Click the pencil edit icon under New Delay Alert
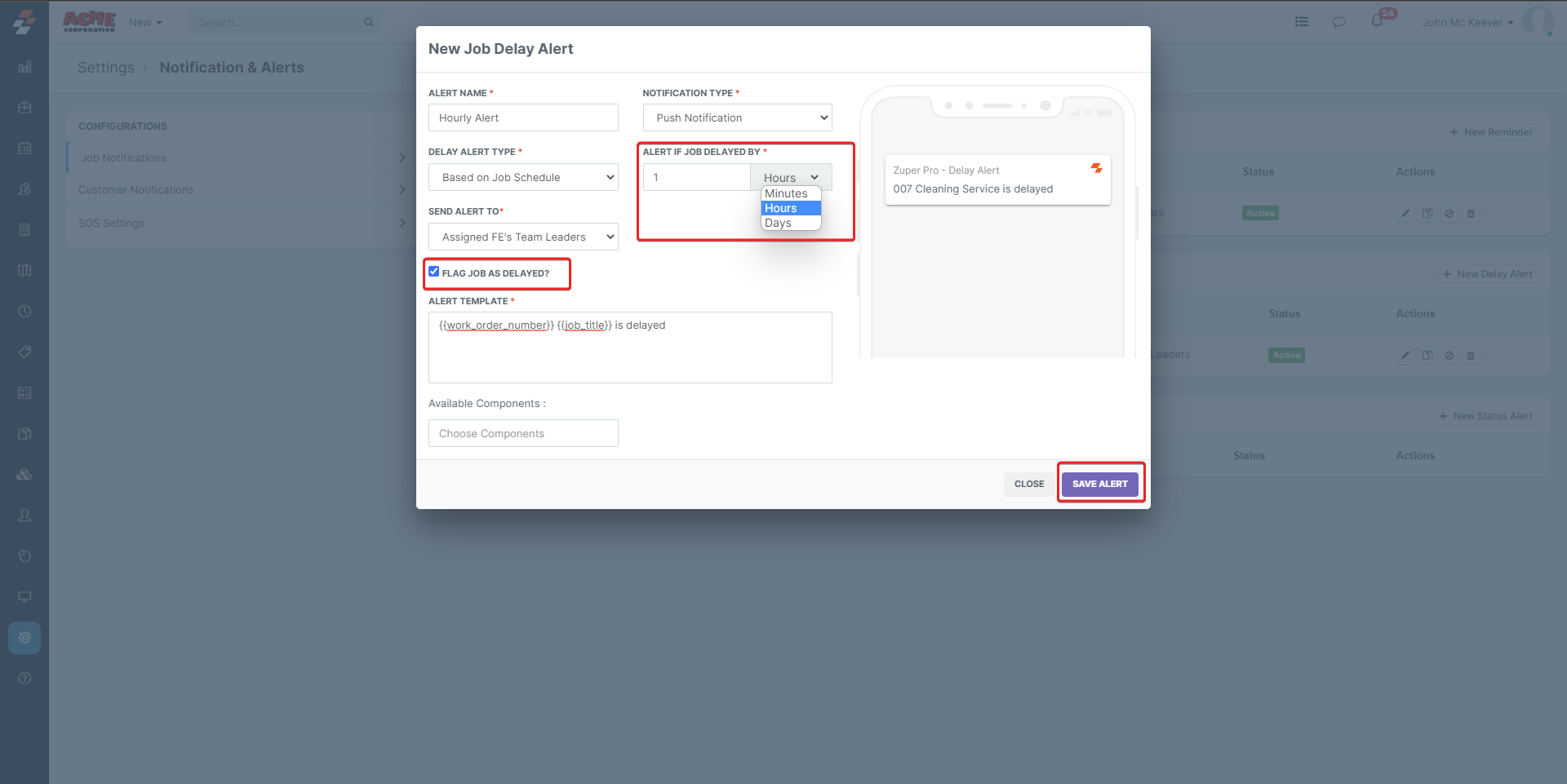The width and height of the screenshot is (1567, 784). pos(1405,356)
